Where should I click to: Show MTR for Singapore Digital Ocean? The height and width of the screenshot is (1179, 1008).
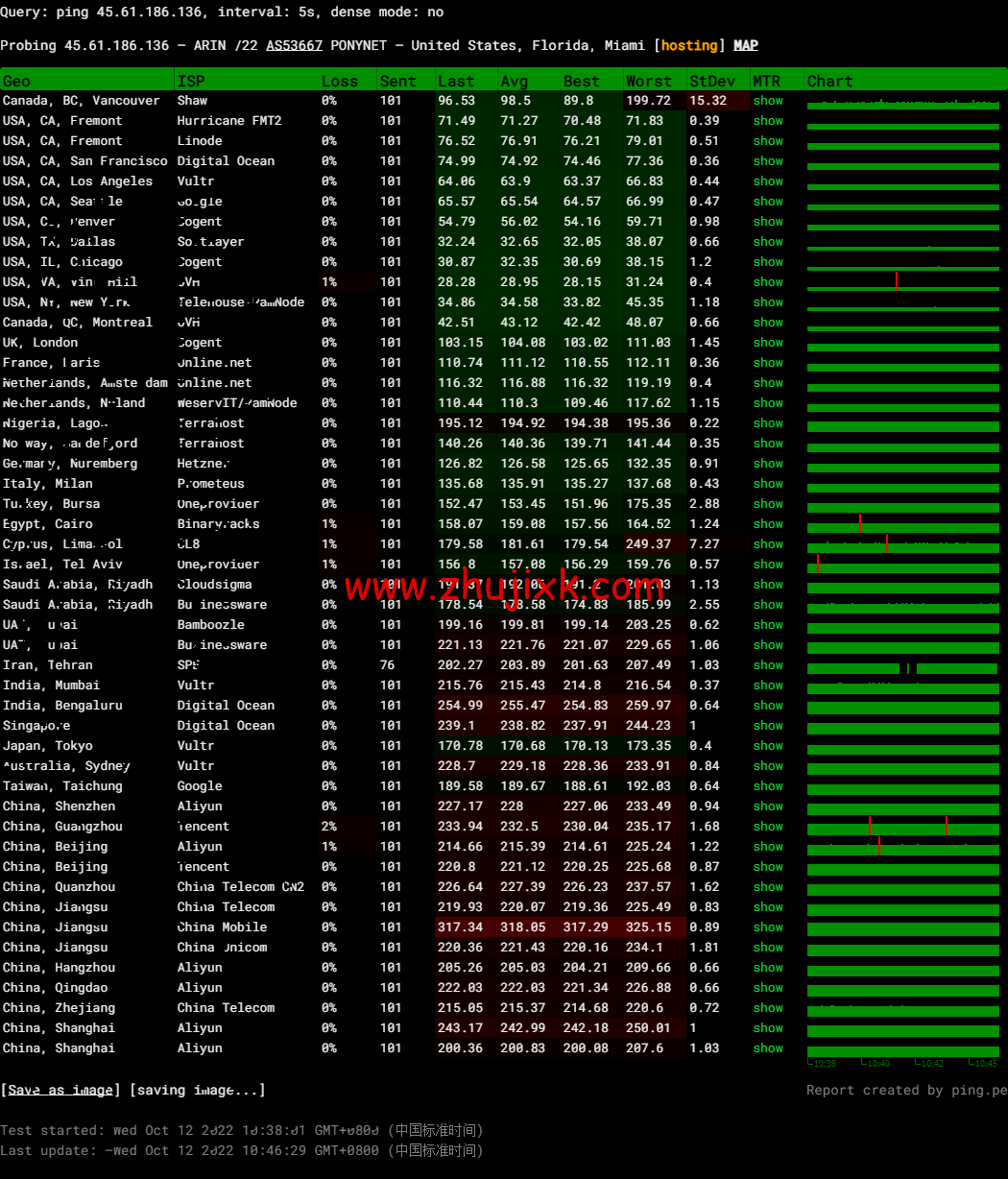(768, 725)
